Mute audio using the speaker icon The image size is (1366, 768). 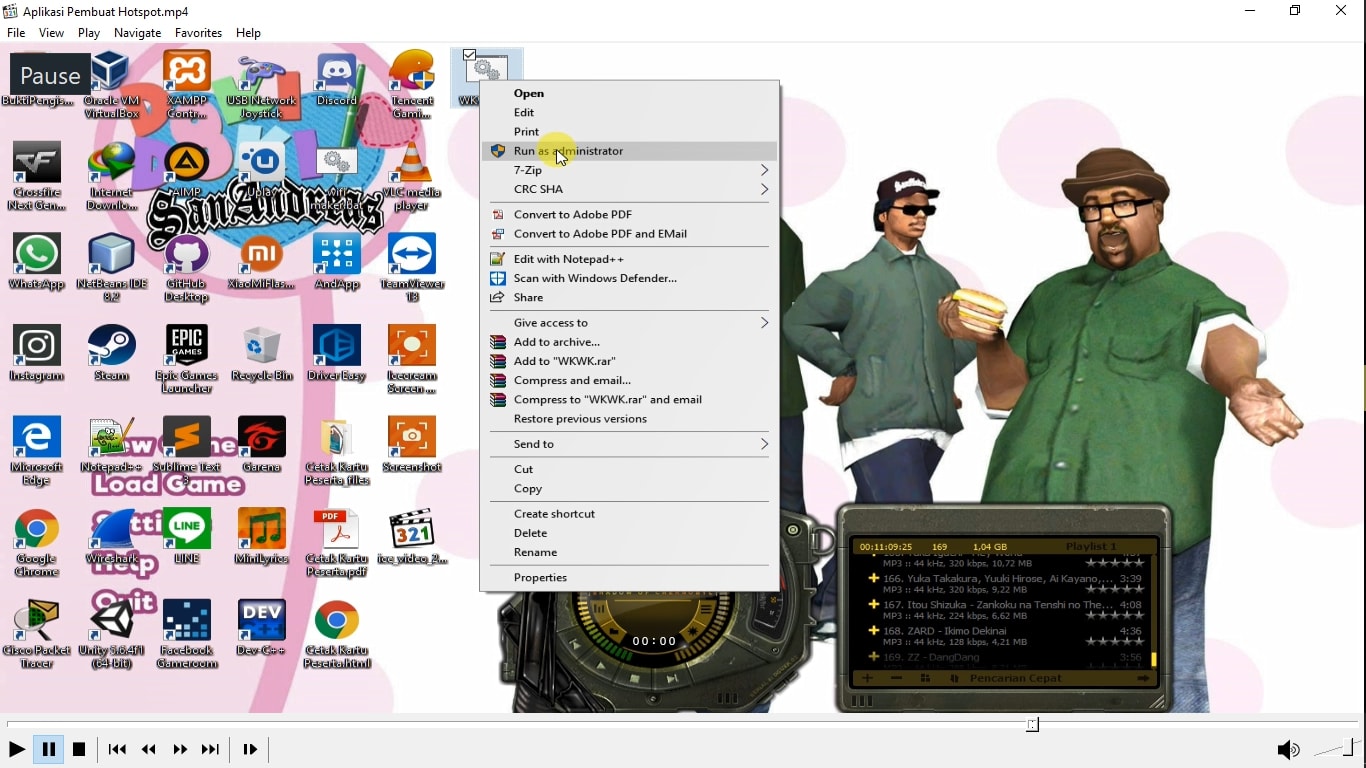1288,750
